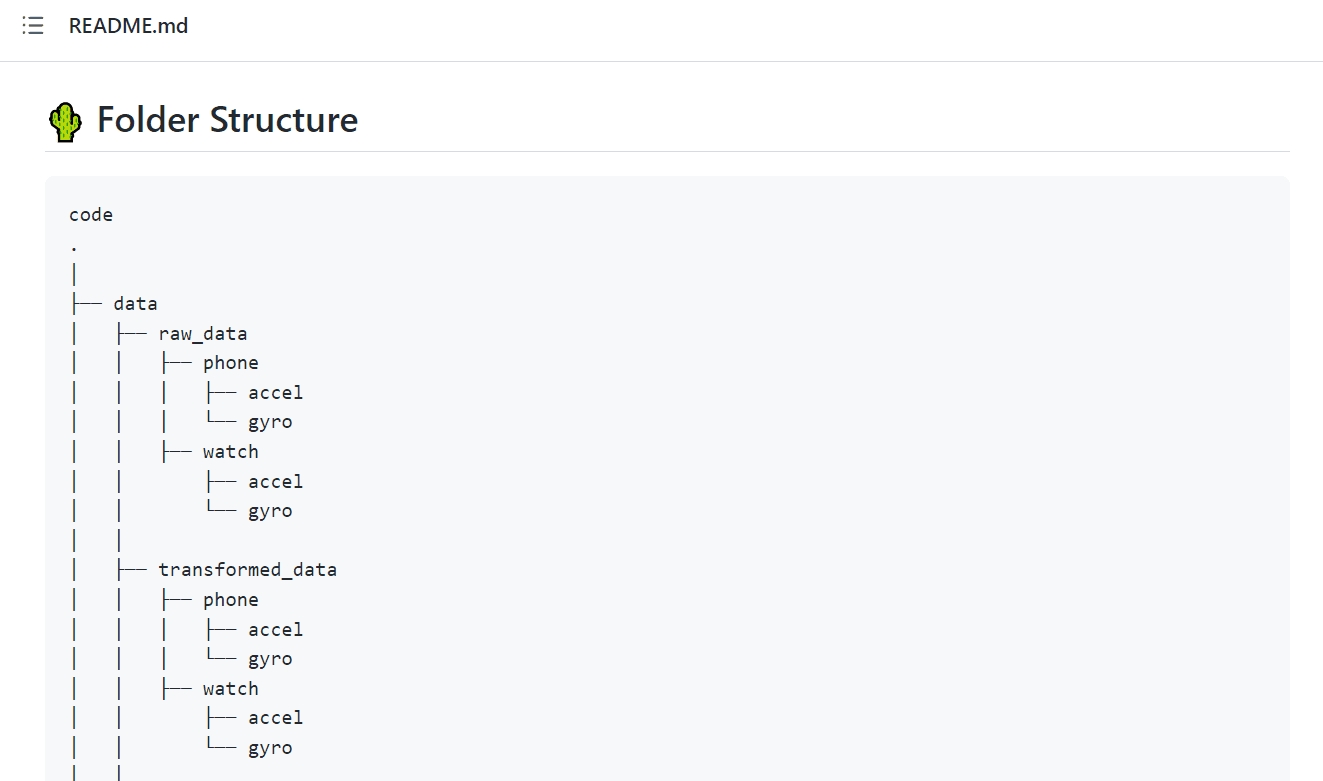Select the accel folder under phone
Screen dimensions: 1323x781
coord(276,392)
